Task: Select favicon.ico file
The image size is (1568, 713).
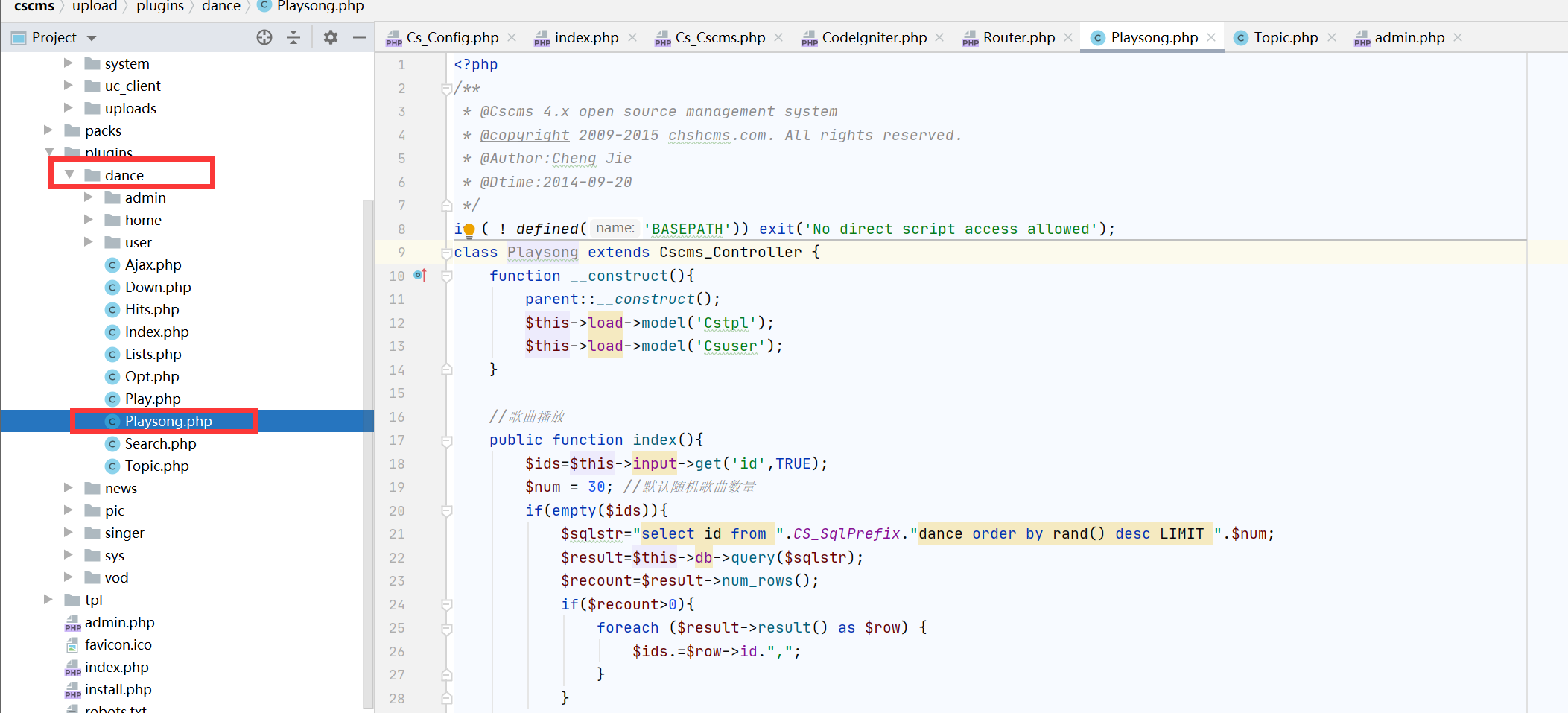Action: pos(118,644)
